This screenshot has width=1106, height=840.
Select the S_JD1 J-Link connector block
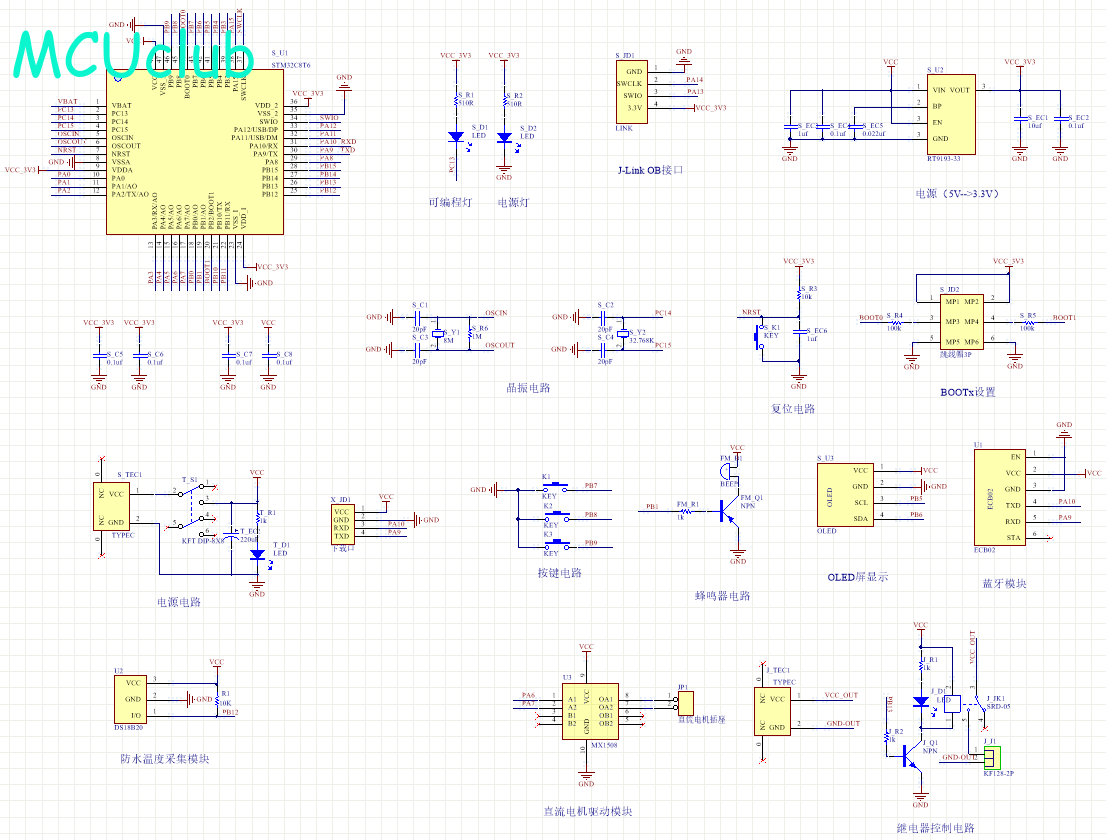click(632, 92)
